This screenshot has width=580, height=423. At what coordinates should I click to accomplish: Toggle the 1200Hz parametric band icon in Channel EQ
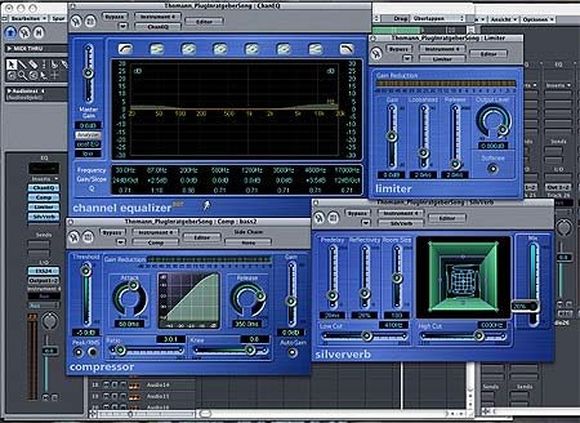[252, 48]
